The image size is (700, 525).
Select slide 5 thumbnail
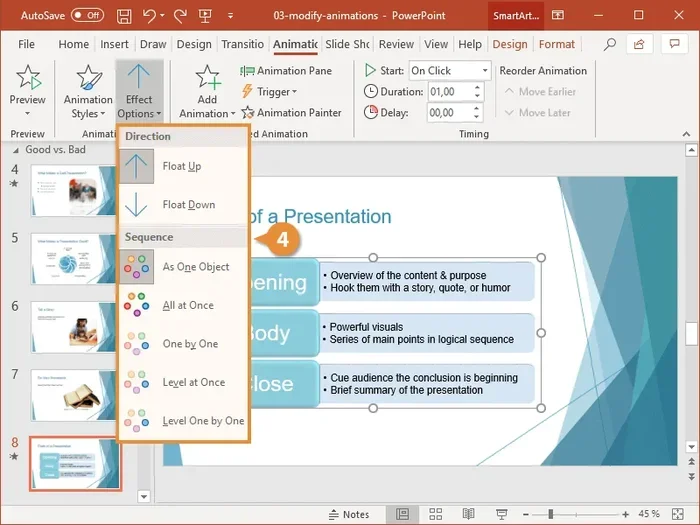73,259
